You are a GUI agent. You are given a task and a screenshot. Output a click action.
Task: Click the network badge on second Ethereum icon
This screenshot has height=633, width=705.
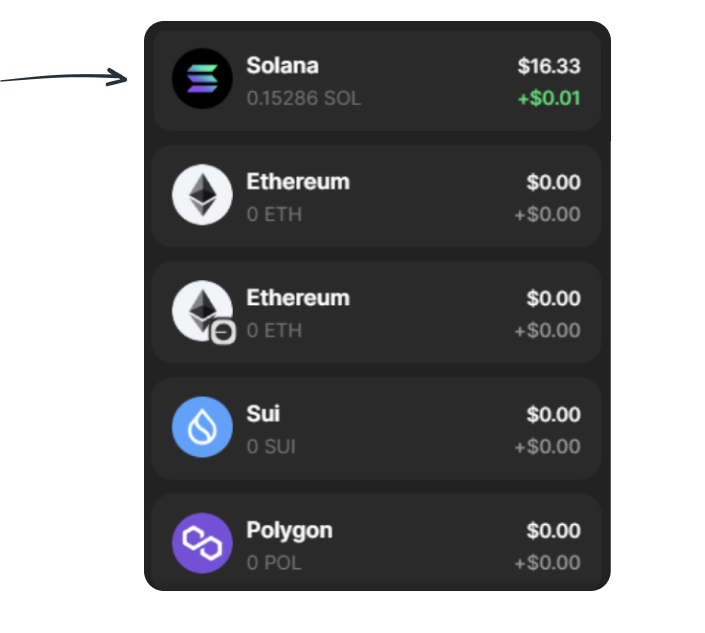223,332
